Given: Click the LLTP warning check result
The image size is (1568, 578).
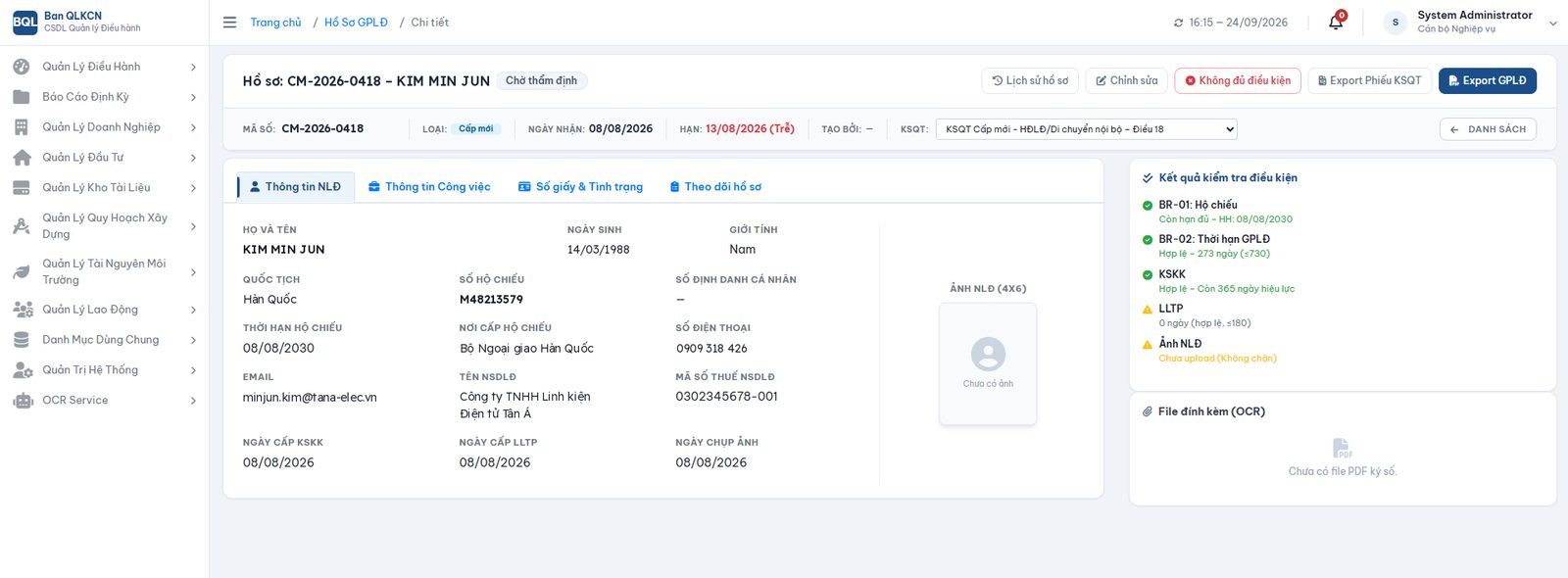Looking at the screenshot, I should (1197, 315).
